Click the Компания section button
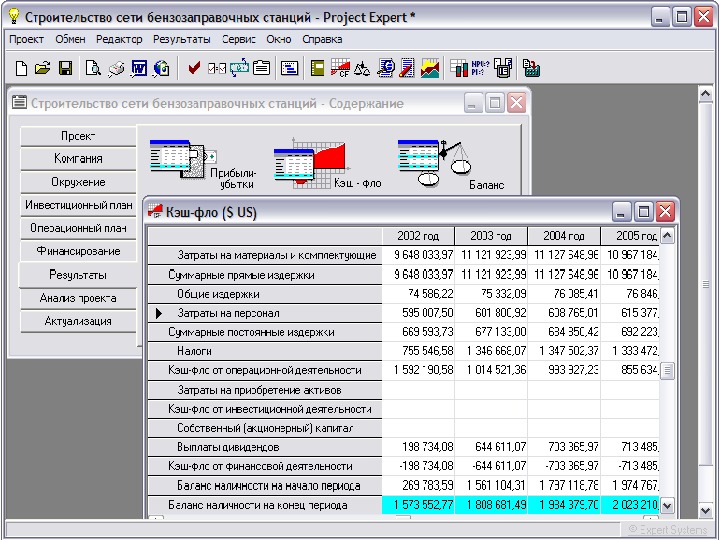The width and height of the screenshot is (720, 540). (x=78, y=158)
